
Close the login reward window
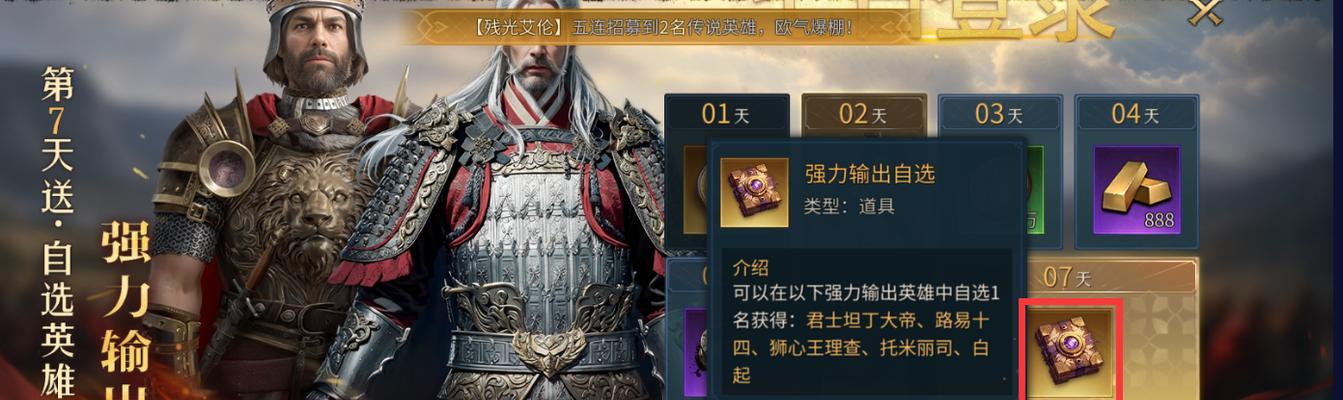pos(1206,12)
